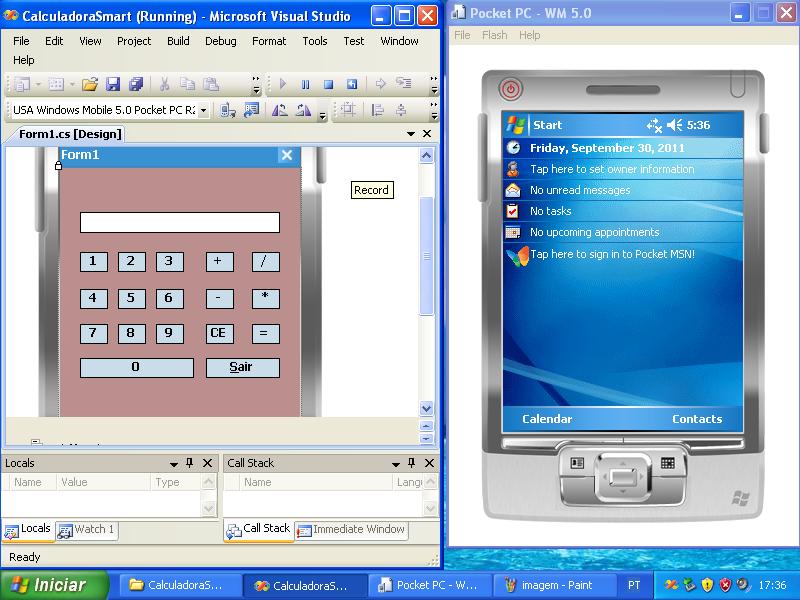
Task: Open the Flash menu in Pocket PC emulator
Action: [494, 35]
